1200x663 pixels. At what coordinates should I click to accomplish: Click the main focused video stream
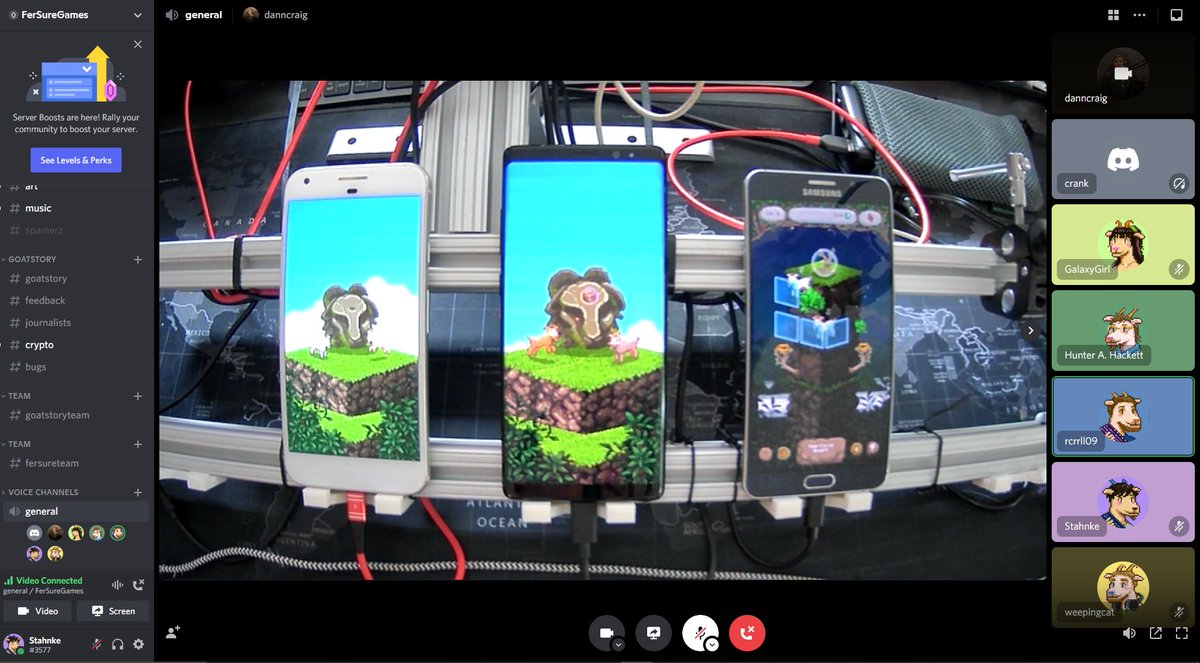tap(602, 330)
